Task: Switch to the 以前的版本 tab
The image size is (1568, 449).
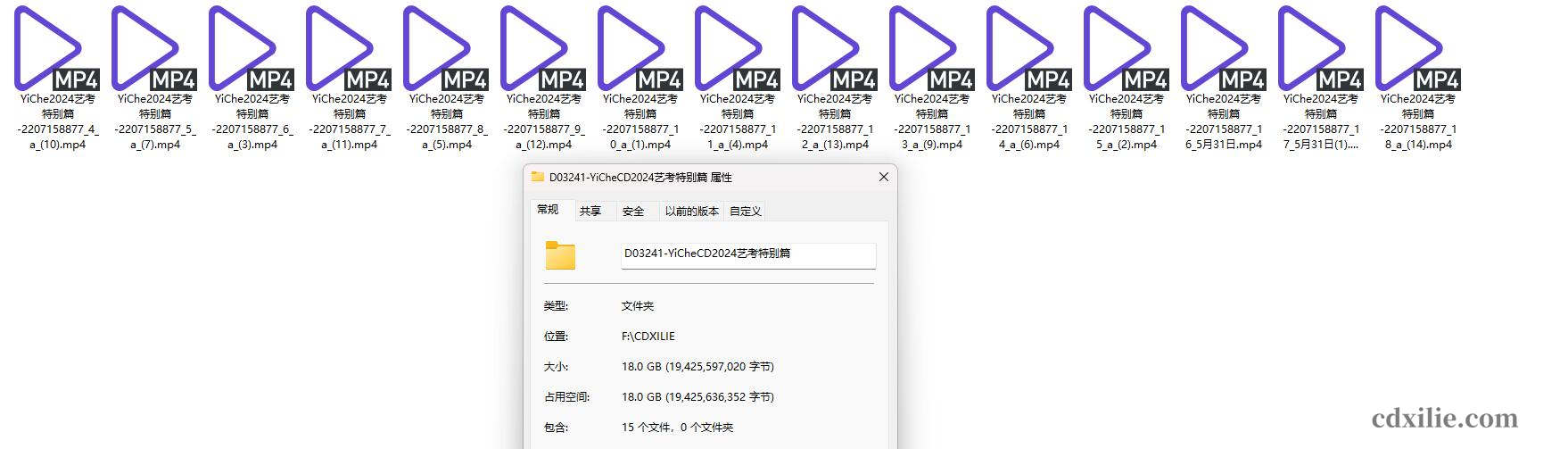Action: [x=691, y=212]
